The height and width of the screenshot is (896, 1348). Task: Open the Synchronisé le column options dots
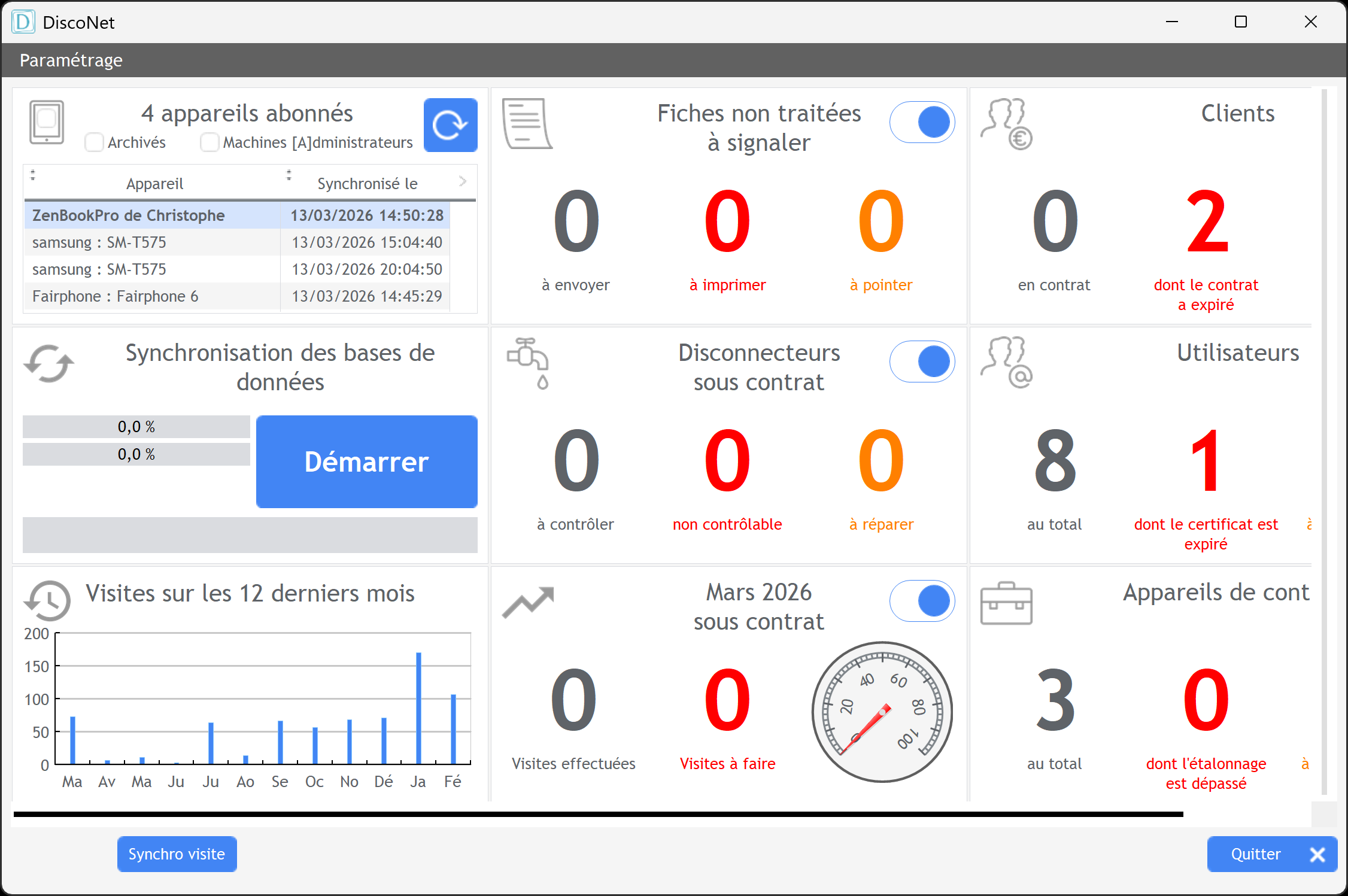pyautogui.click(x=289, y=175)
